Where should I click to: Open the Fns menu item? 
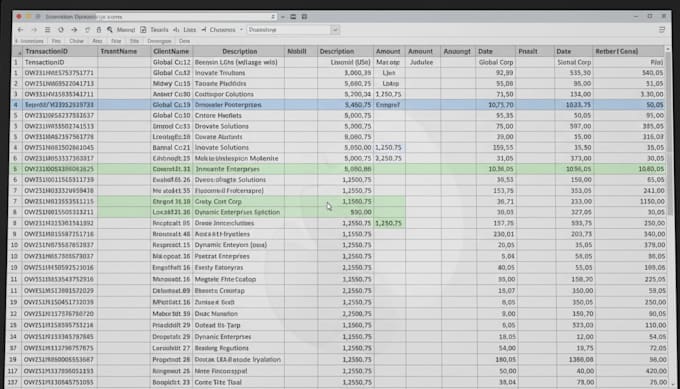[x=56, y=41]
